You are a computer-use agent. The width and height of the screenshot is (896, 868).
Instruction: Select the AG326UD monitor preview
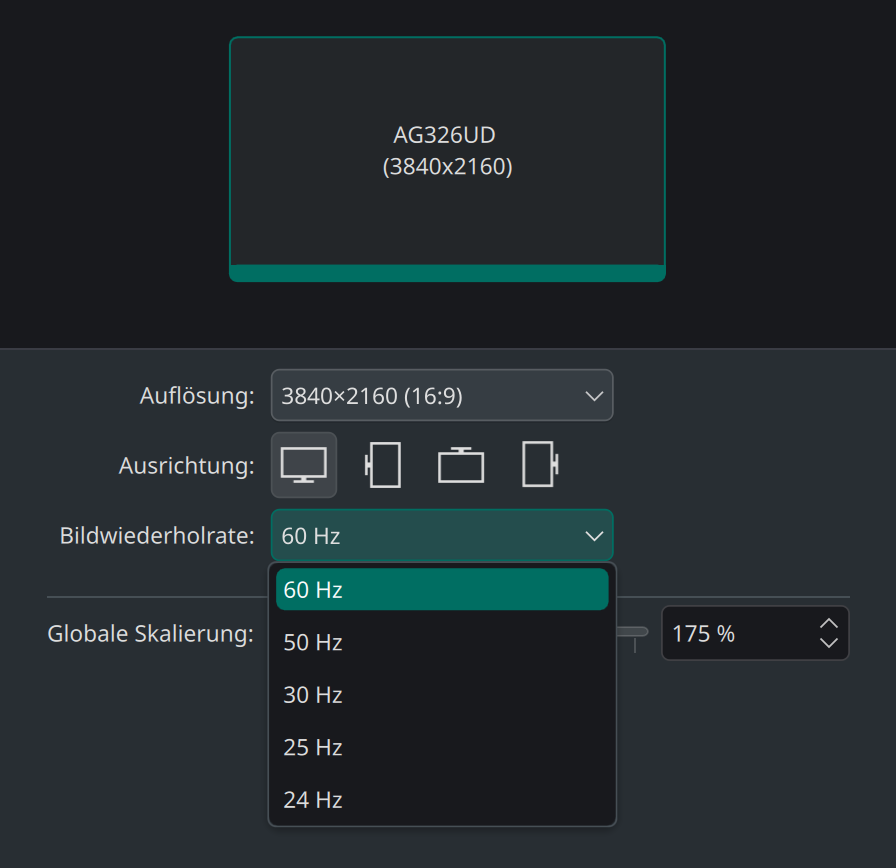click(447, 159)
